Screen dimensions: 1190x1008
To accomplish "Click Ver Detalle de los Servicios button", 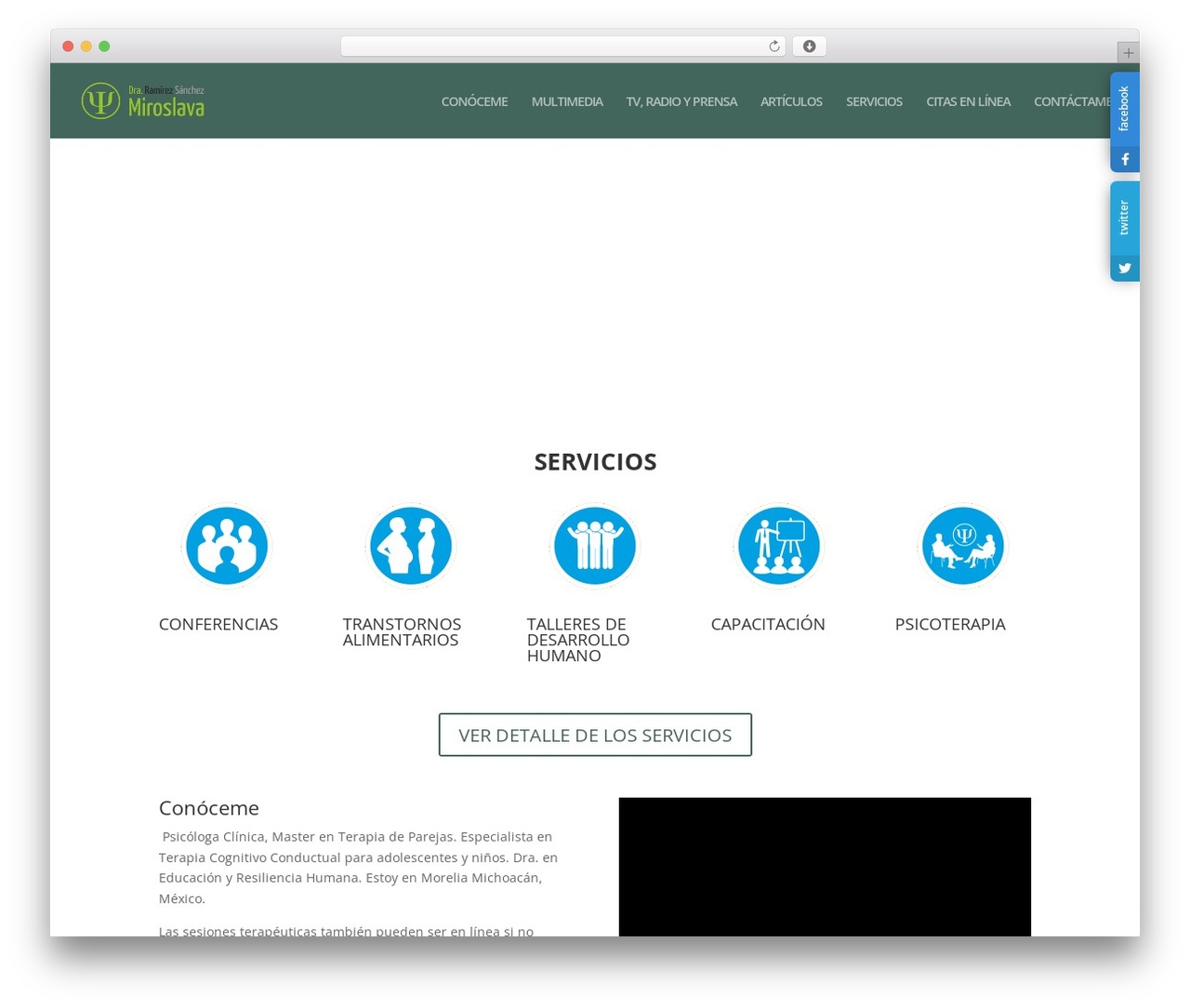I will click(595, 735).
